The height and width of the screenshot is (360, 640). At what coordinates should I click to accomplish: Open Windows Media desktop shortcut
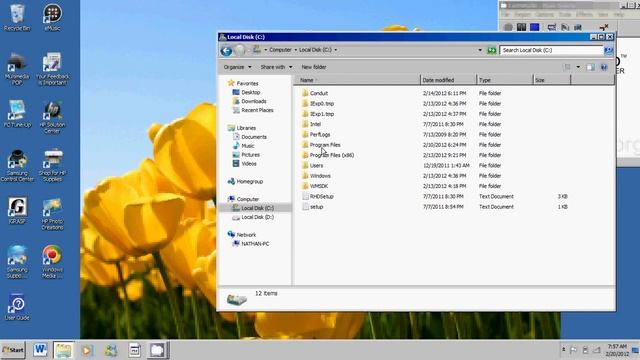tap(53, 262)
